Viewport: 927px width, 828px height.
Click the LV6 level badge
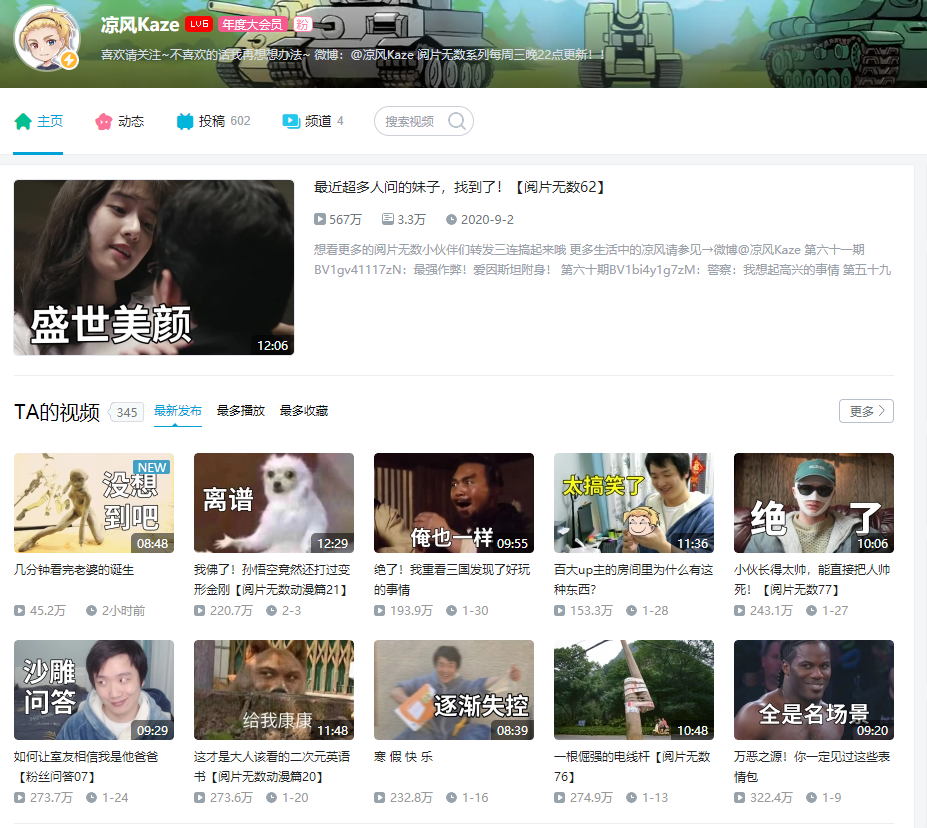[199, 24]
